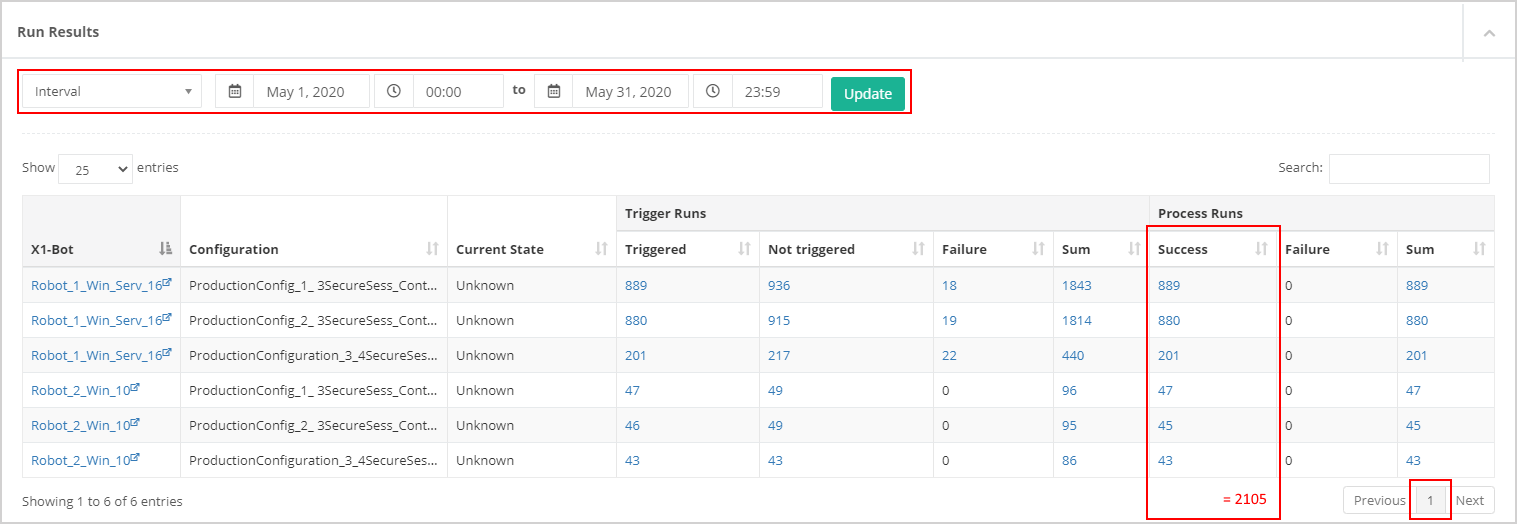Click trigger Failure value 19
Viewport: 1517px width, 524px height.
[x=949, y=320]
